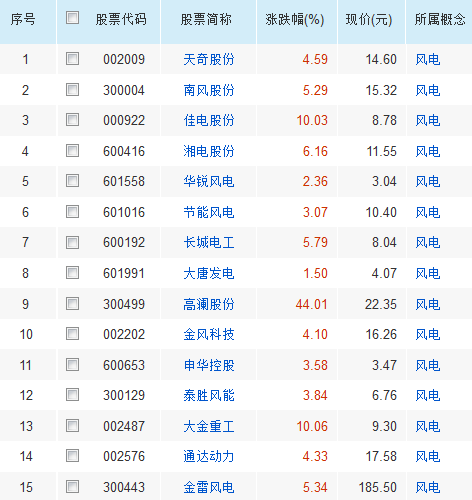This screenshot has width=472, height=500.
Task: Tick checkbox for stock 600192
Action: pos(72,242)
